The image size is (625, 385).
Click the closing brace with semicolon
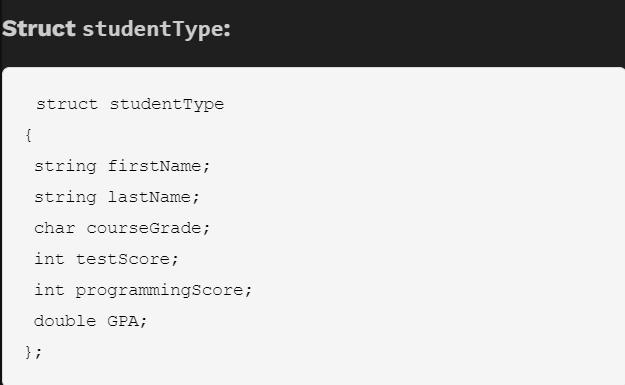tap(33, 352)
